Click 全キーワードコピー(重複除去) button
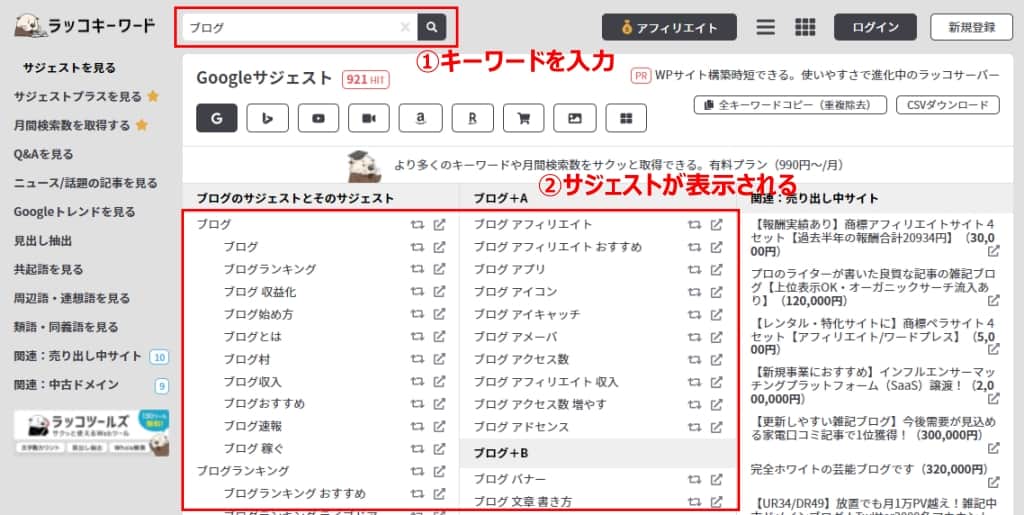The height and width of the screenshot is (515, 1024). 790,104
